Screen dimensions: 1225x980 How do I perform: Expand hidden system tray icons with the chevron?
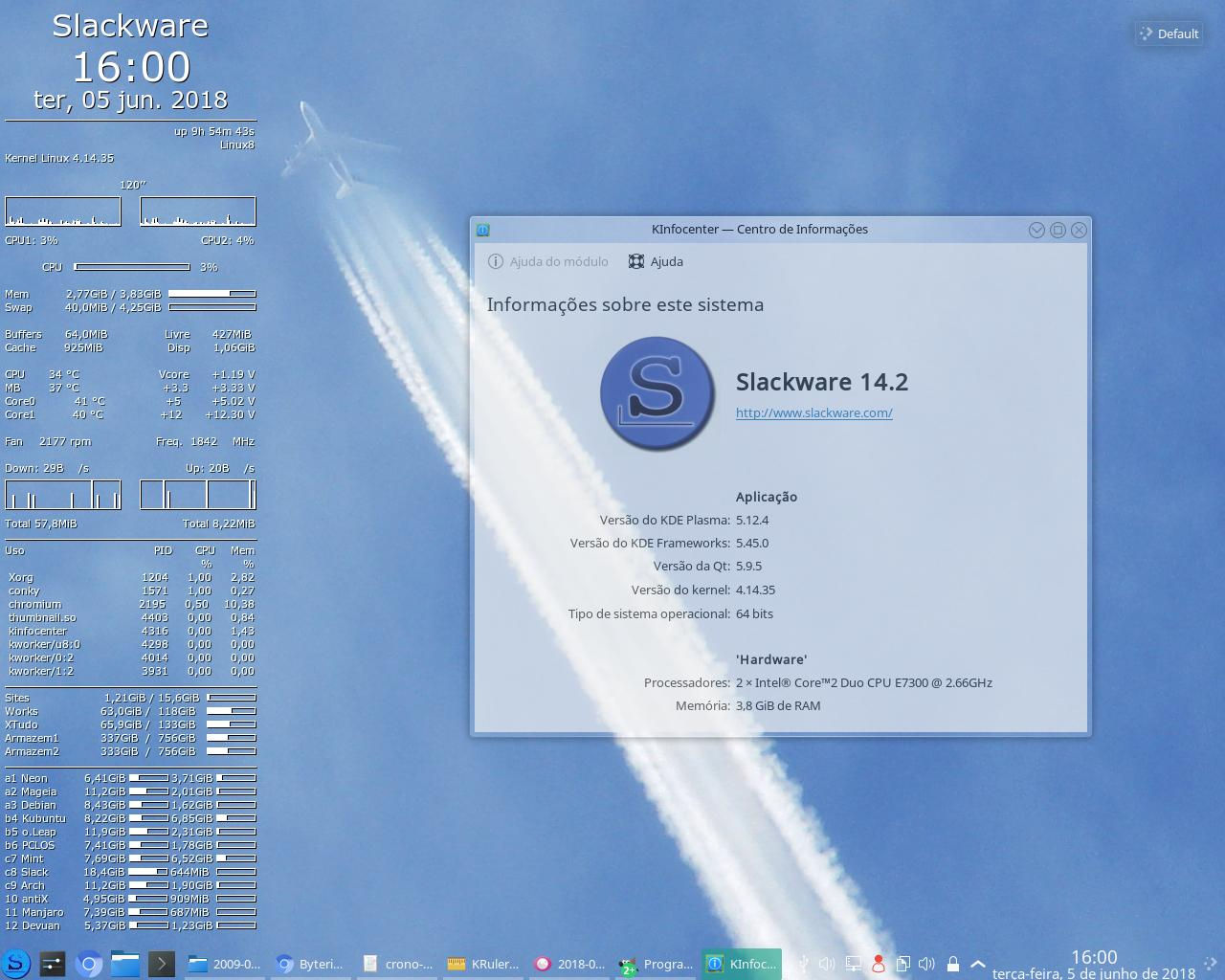click(x=977, y=964)
